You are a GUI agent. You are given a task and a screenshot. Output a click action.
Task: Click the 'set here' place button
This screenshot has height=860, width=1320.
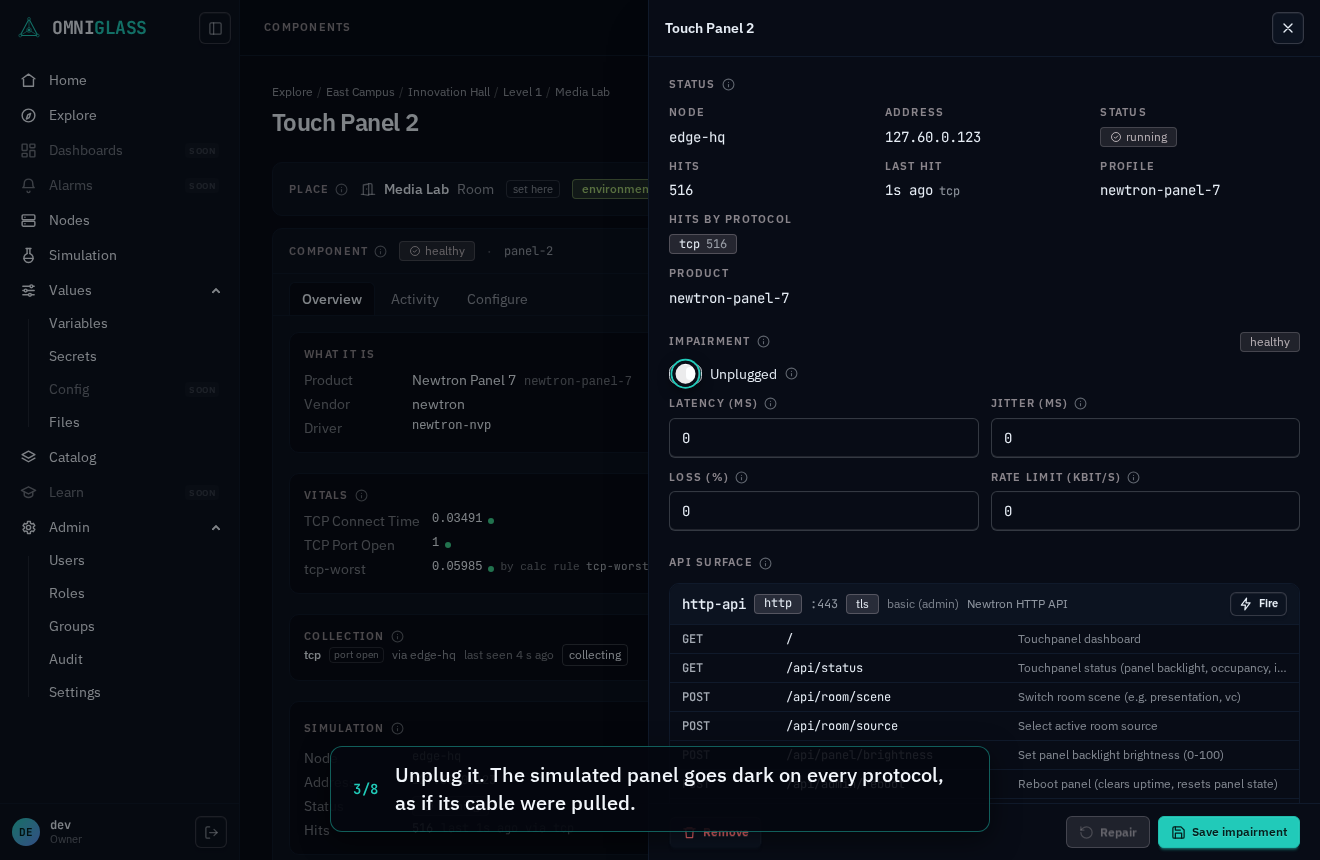click(x=532, y=189)
